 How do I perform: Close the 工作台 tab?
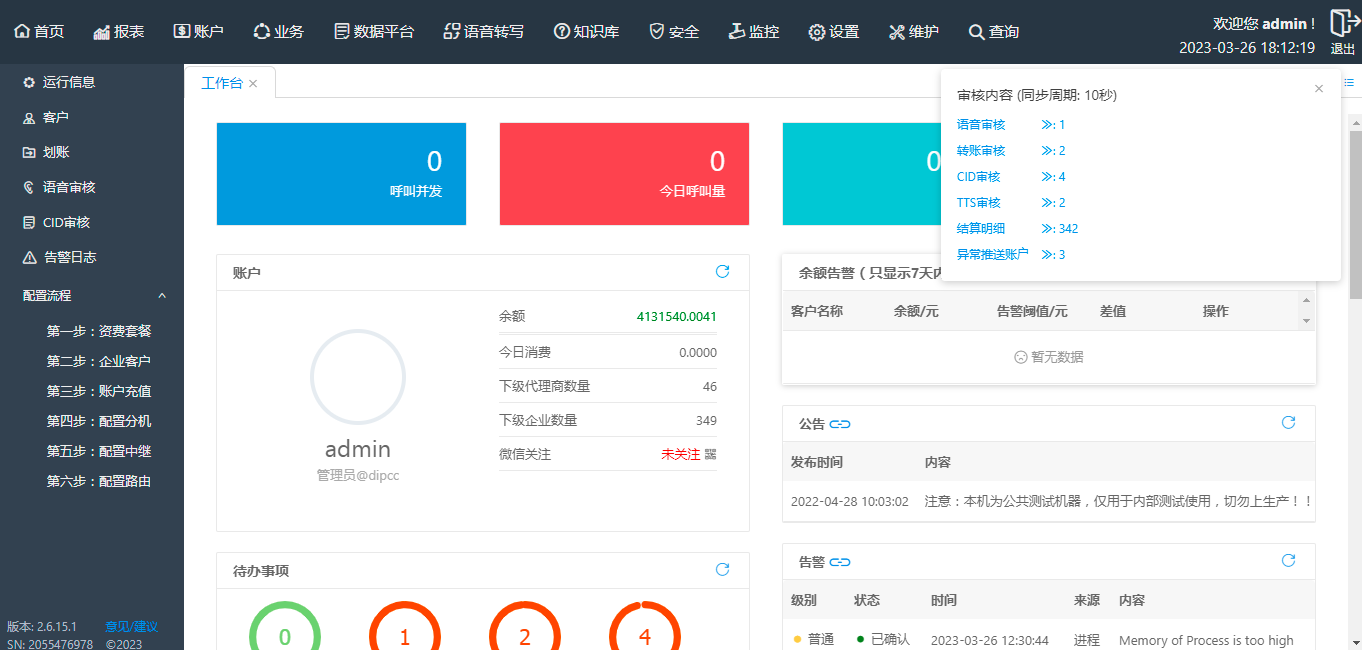point(253,84)
